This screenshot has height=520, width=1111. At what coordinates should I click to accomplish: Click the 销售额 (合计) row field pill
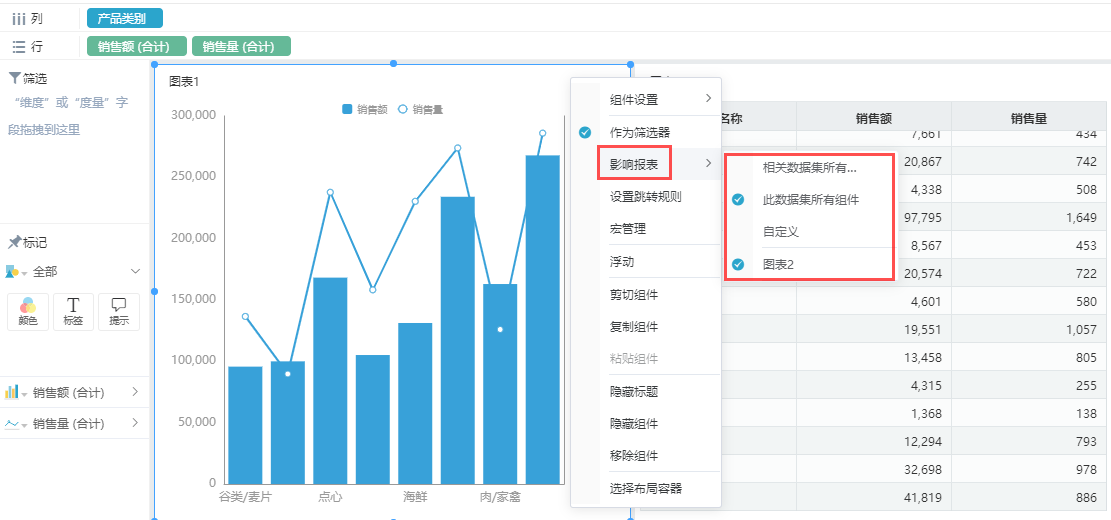pos(137,47)
